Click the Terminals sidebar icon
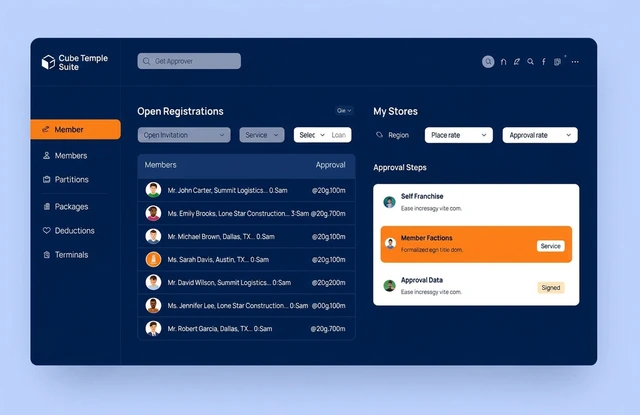This screenshot has height=415, width=640. pyautogui.click(x=47, y=255)
